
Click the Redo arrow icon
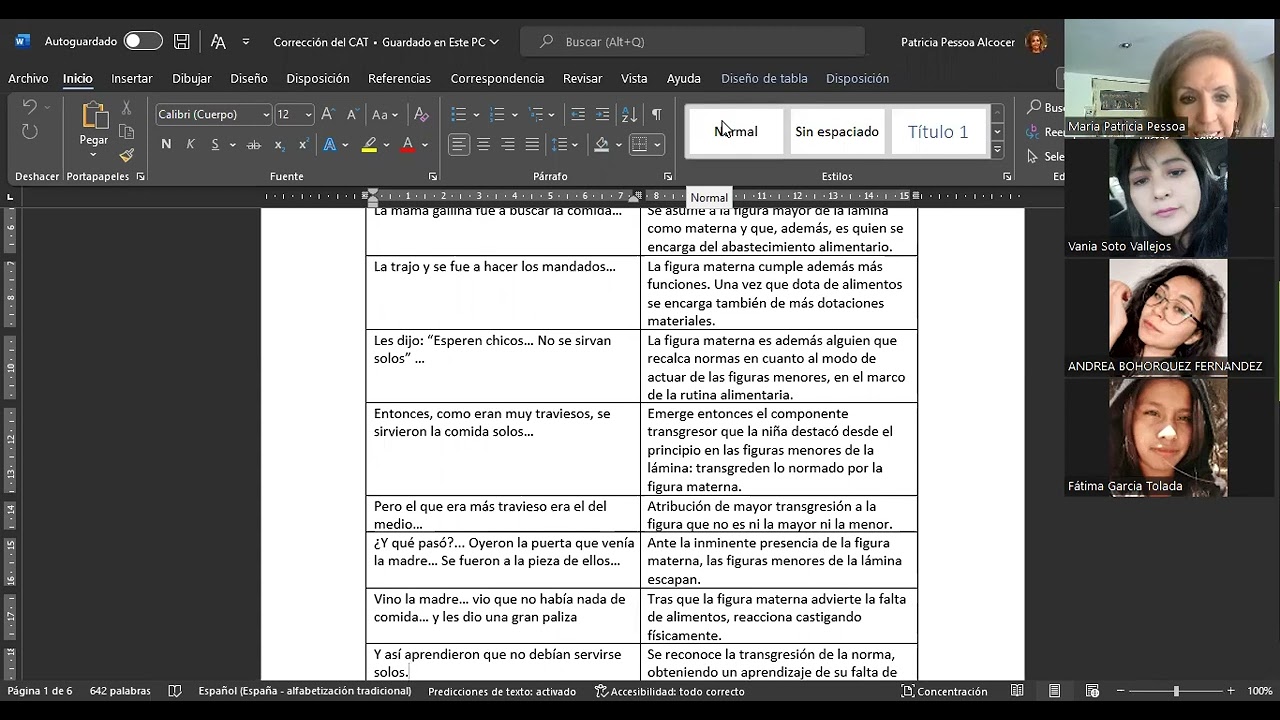click(x=30, y=132)
